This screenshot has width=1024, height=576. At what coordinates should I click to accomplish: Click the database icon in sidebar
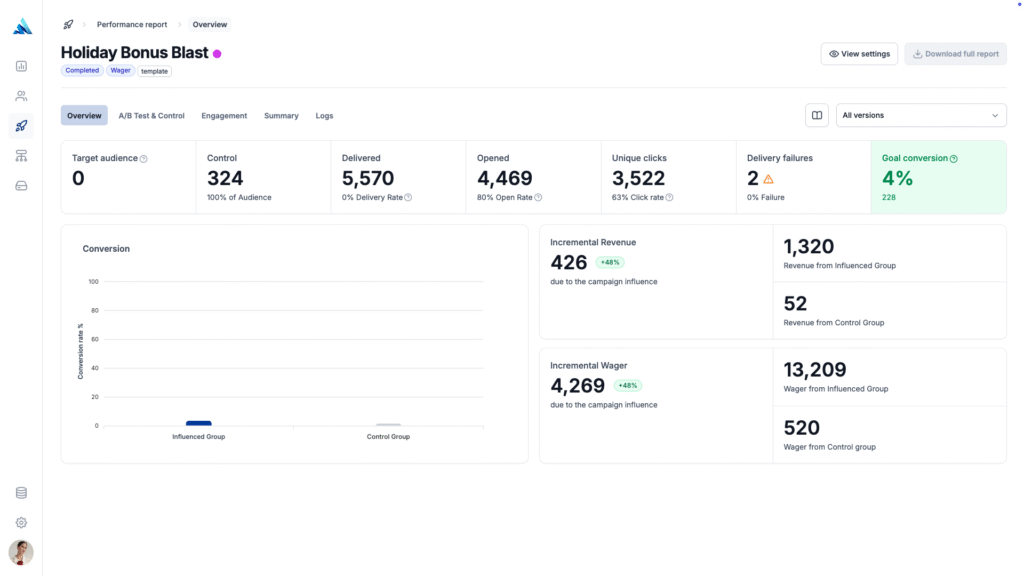click(x=21, y=493)
